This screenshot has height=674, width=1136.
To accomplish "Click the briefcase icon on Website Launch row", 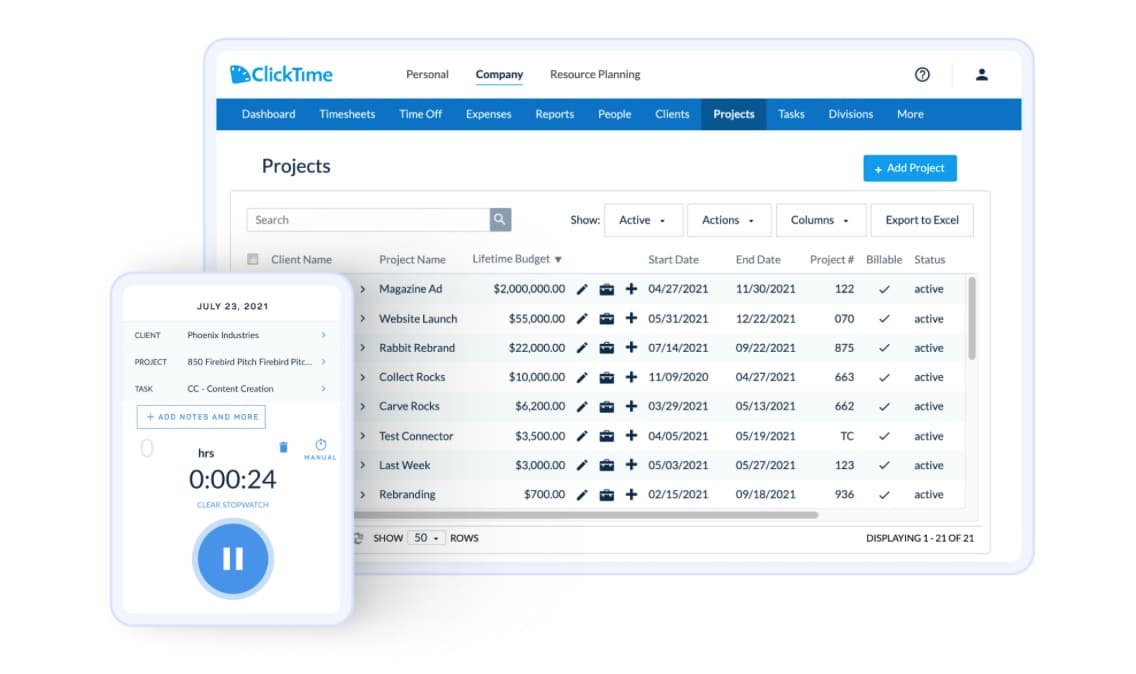I will [608, 318].
